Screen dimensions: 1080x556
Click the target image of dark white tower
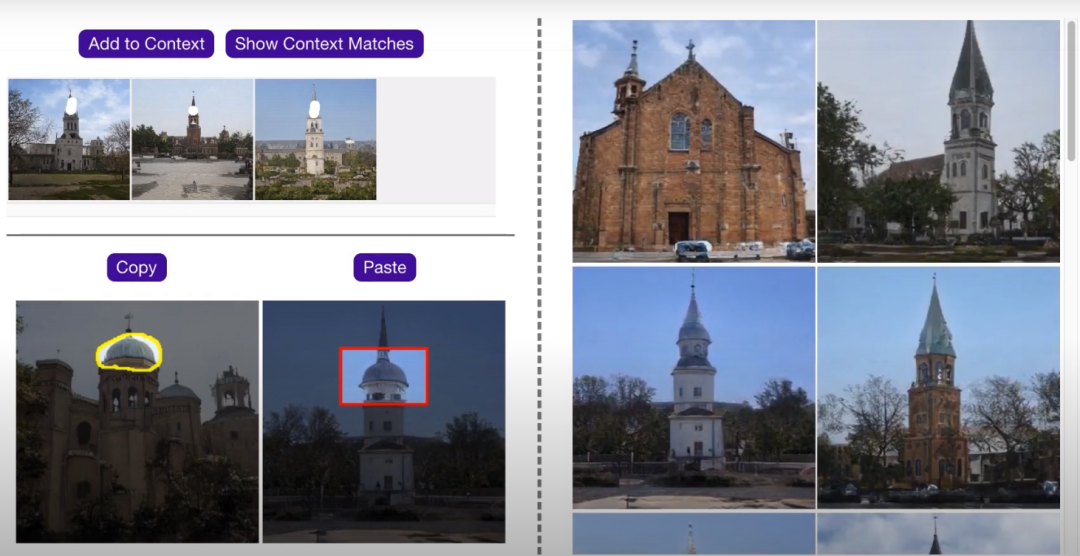pos(384,422)
